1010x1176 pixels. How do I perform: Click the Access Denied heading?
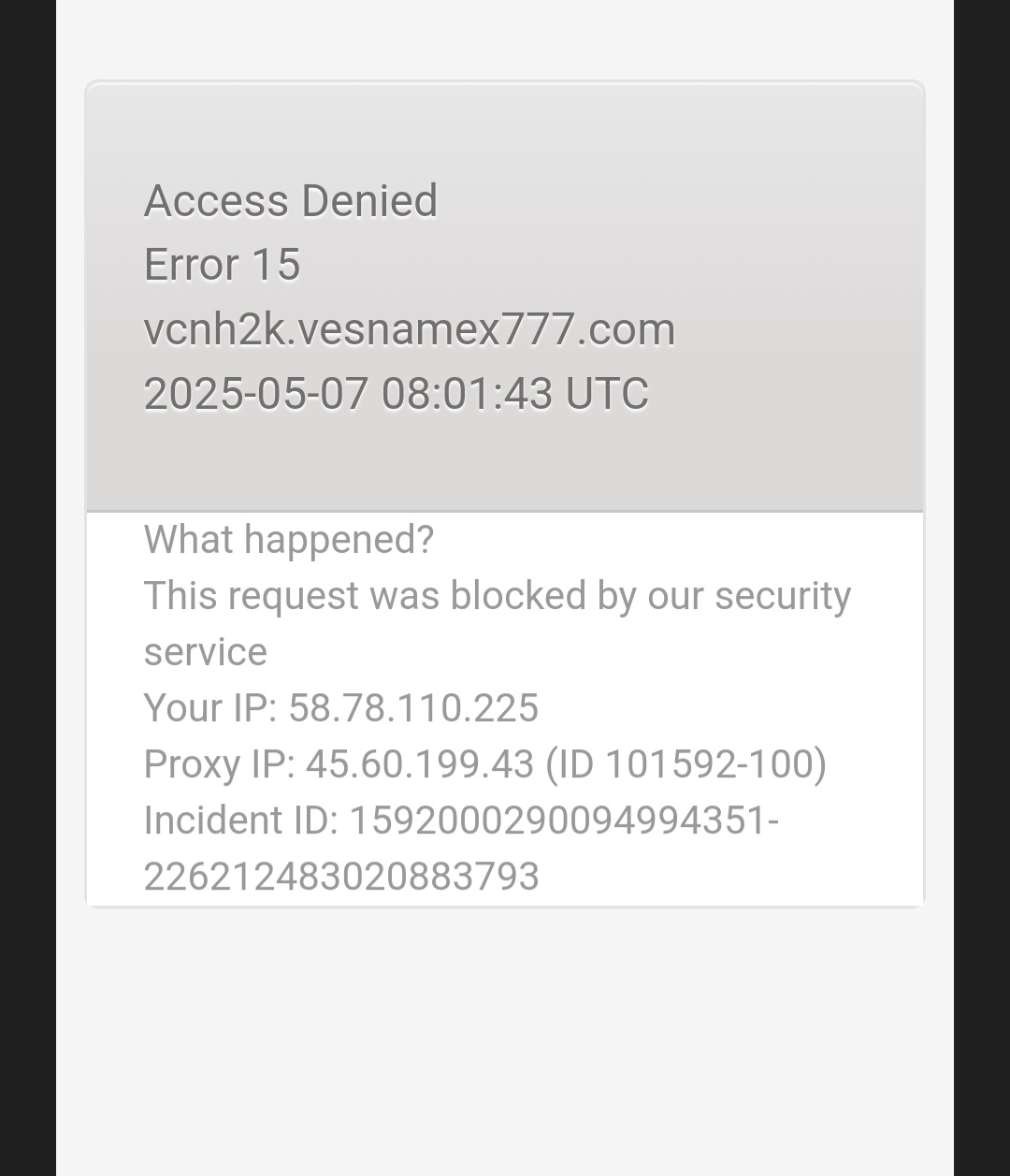[x=291, y=201]
